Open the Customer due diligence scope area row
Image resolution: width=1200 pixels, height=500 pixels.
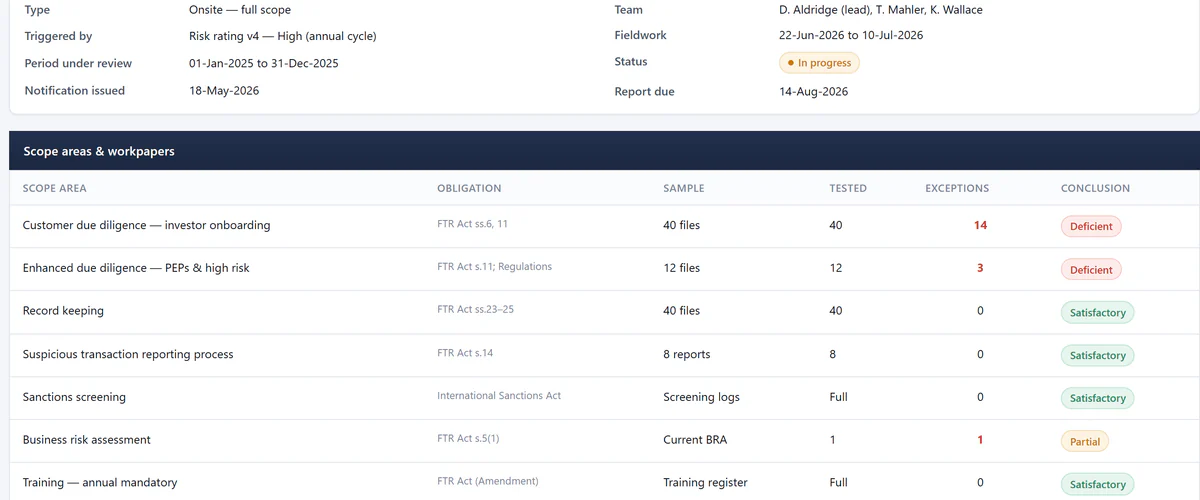[x=604, y=226]
